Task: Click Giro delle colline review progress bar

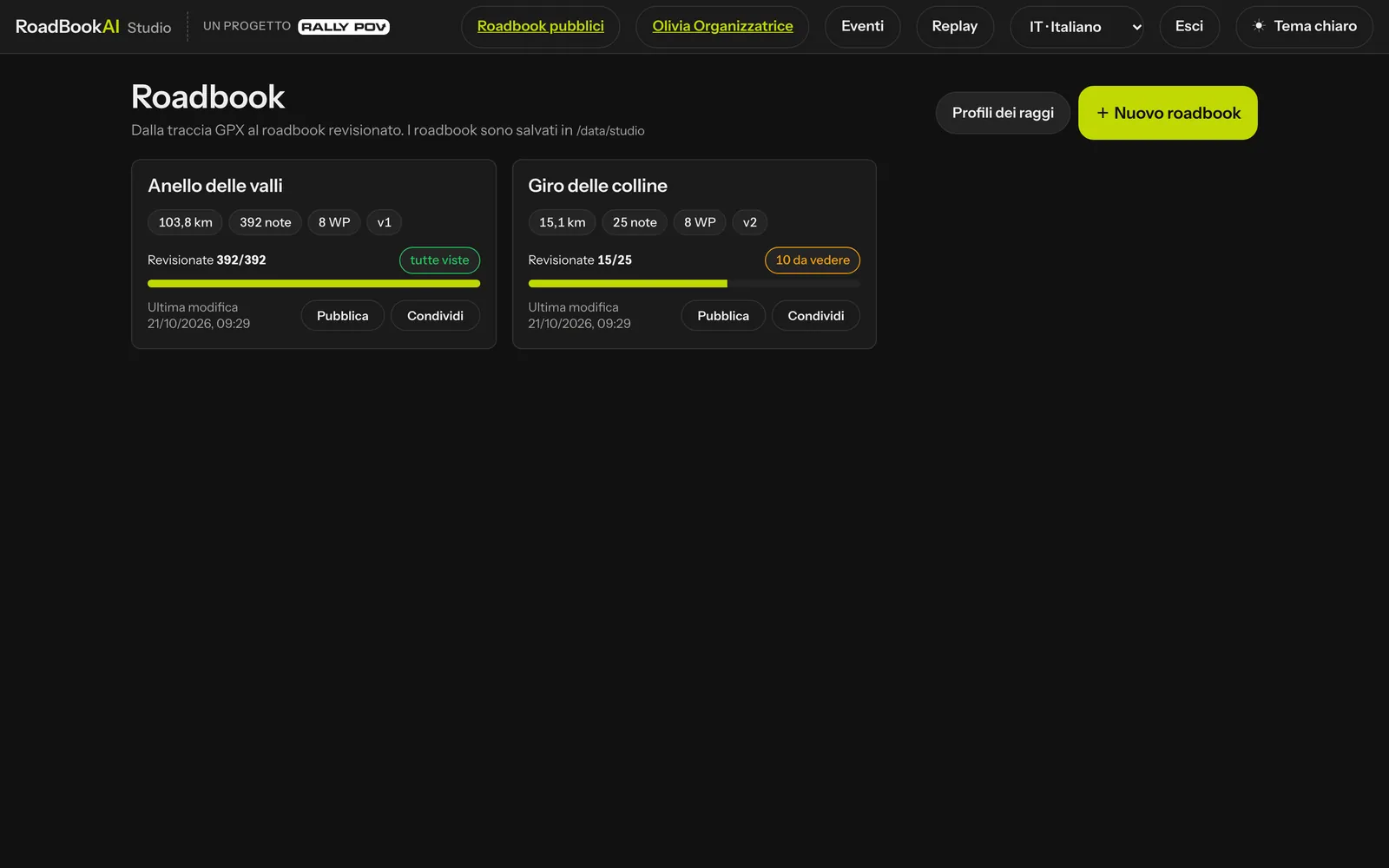Action: pyautogui.click(x=694, y=284)
